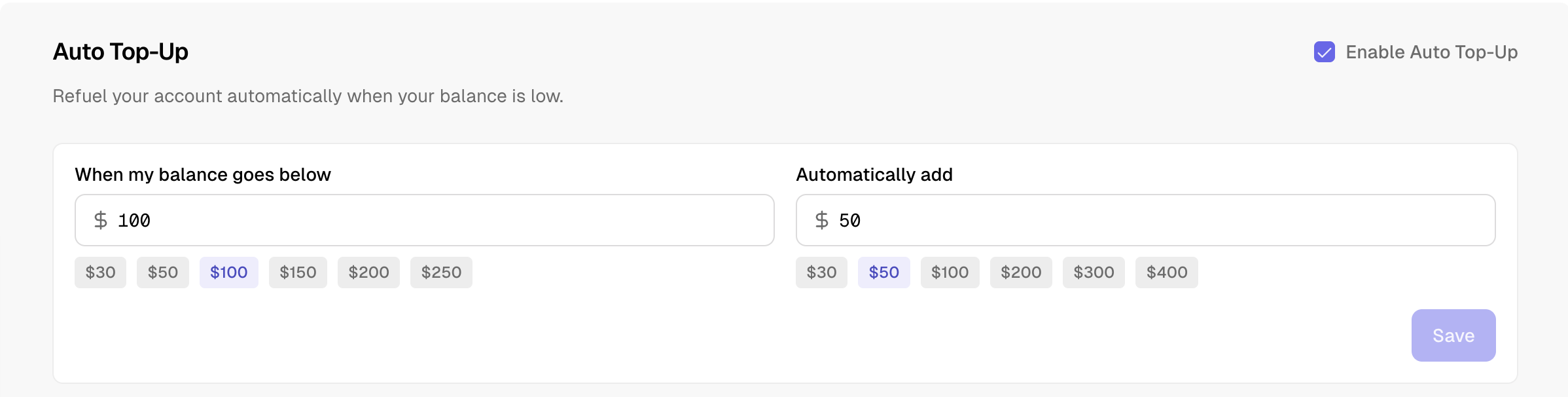Viewport: 1568px width, 397px height.
Task: Set balance threshold to $250
Action: pos(441,273)
